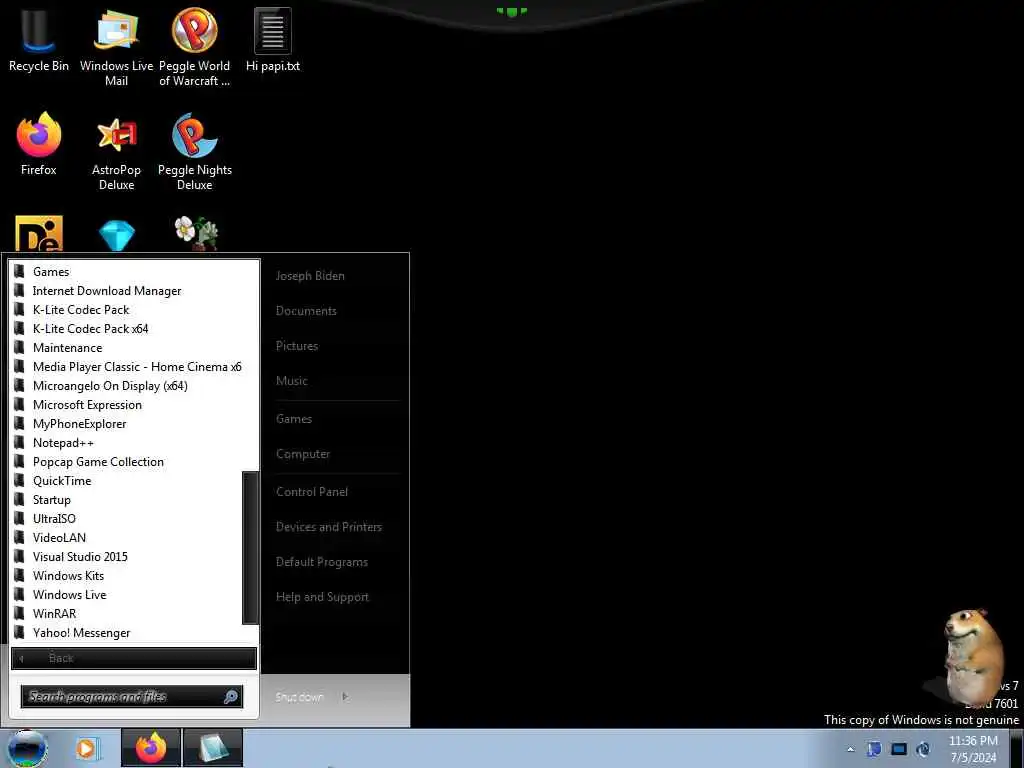Click the Start orb button
Viewport: 1024px width, 768px height.
point(27,748)
